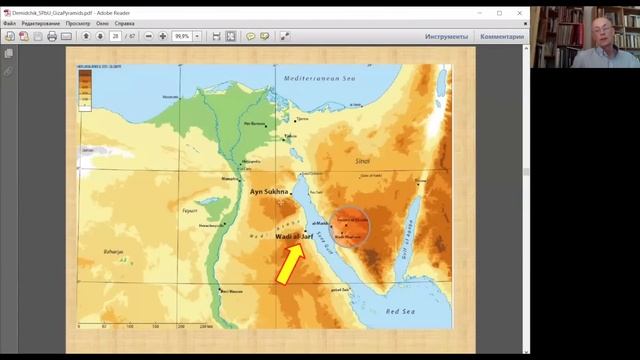Image resolution: width=640 pixels, height=360 pixels.
Task: Go to previous page with up arrow
Action: click(x=86, y=36)
